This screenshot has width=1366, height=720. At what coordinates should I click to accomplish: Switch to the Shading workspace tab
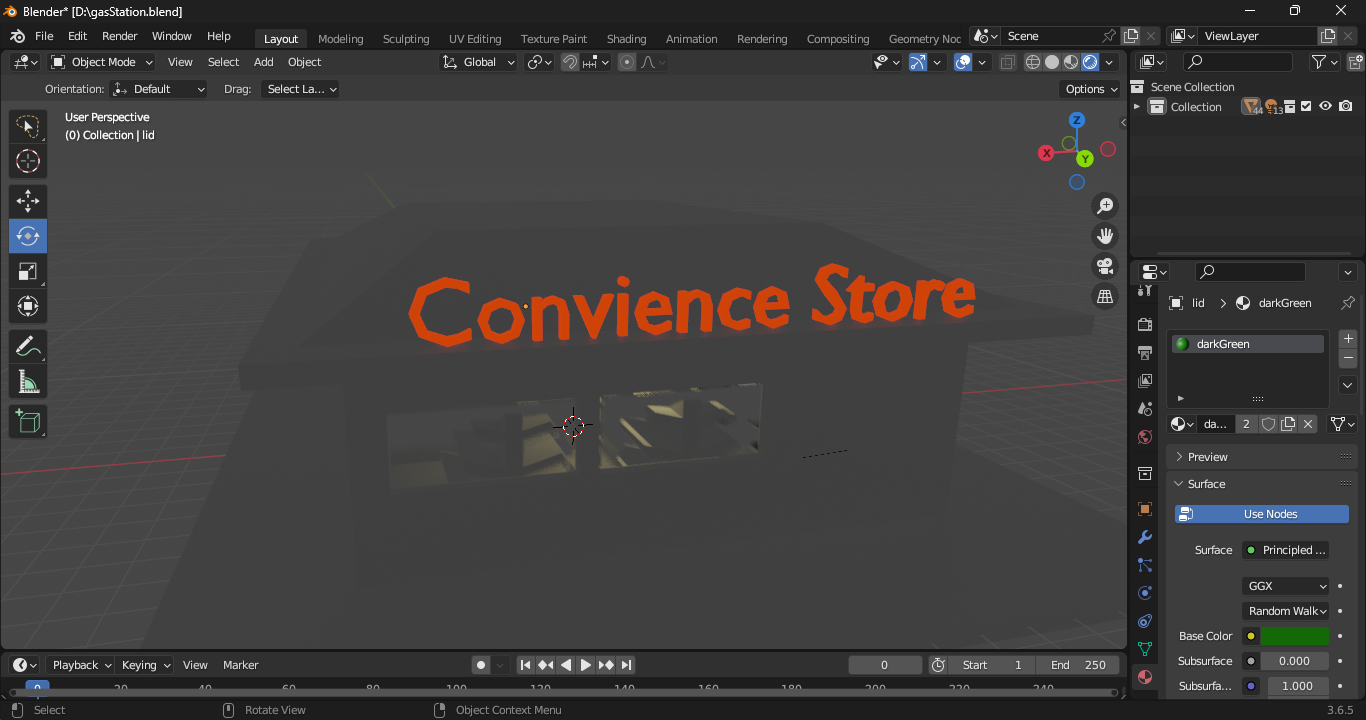pyautogui.click(x=626, y=39)
